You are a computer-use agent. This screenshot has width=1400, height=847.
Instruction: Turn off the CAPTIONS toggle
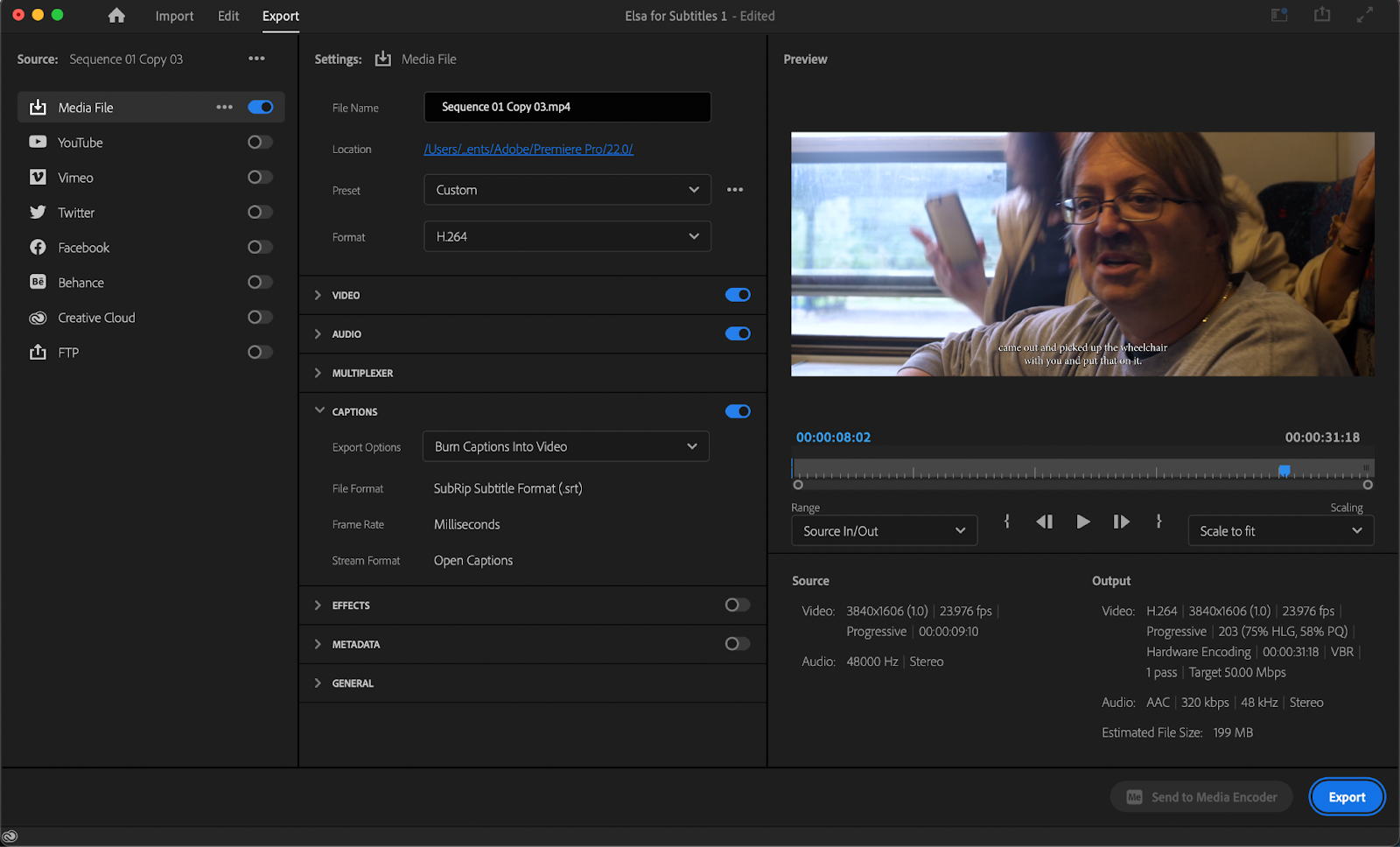coord(738,411)
